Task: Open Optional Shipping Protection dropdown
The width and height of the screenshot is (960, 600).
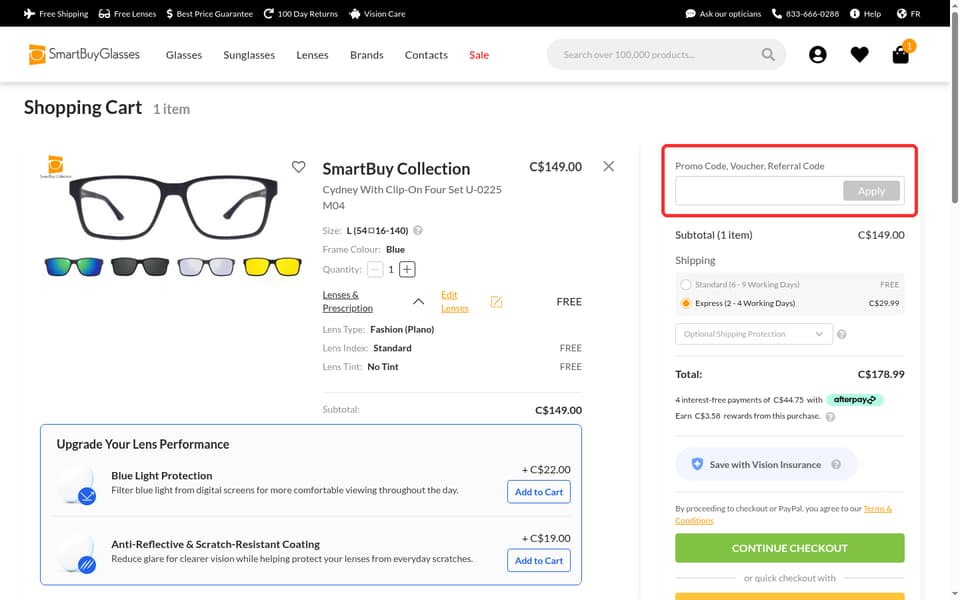Action: tap(754, 334)
